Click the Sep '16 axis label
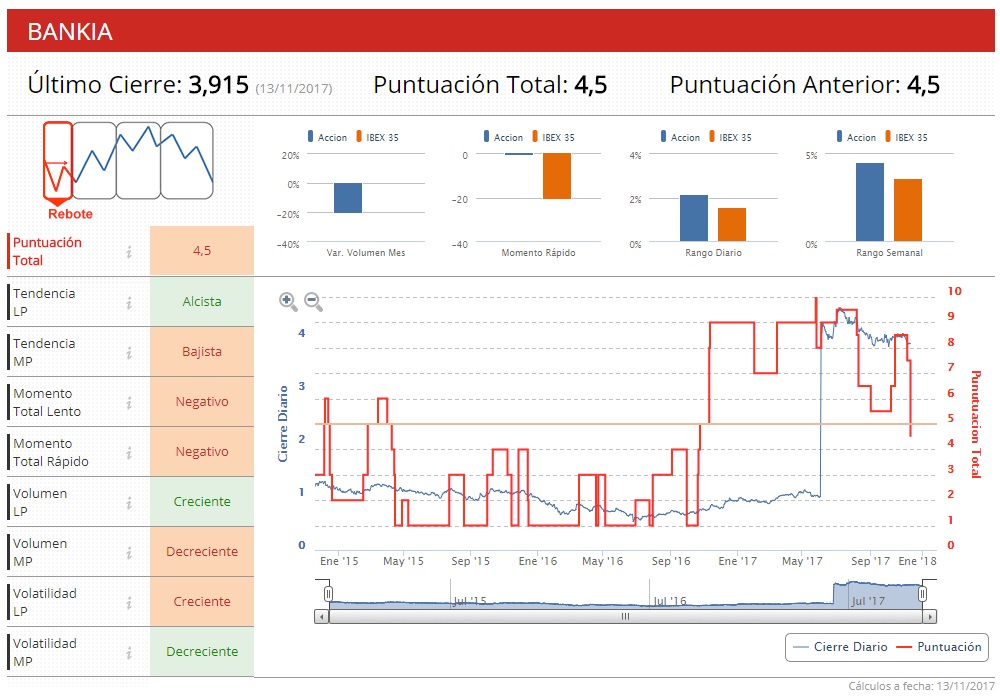 pos(671,561)
